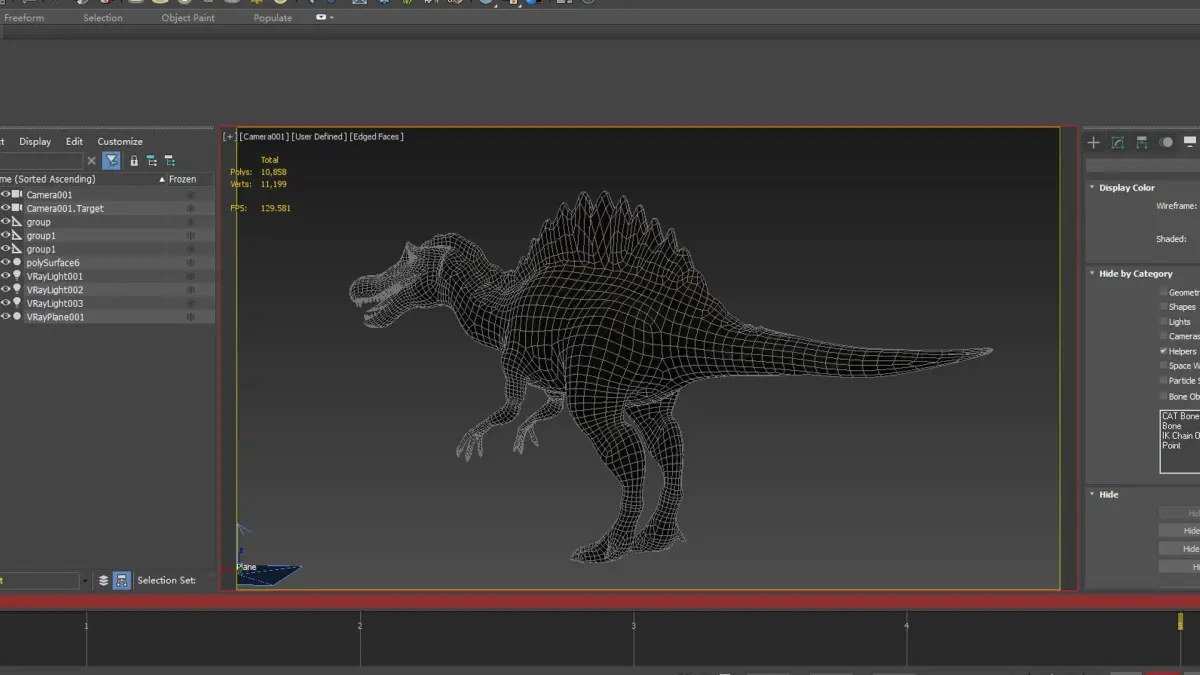This screenshot has height=675, width=1200.
Task: Select Point in the hide list
Action: click(x=1171, y=445)
